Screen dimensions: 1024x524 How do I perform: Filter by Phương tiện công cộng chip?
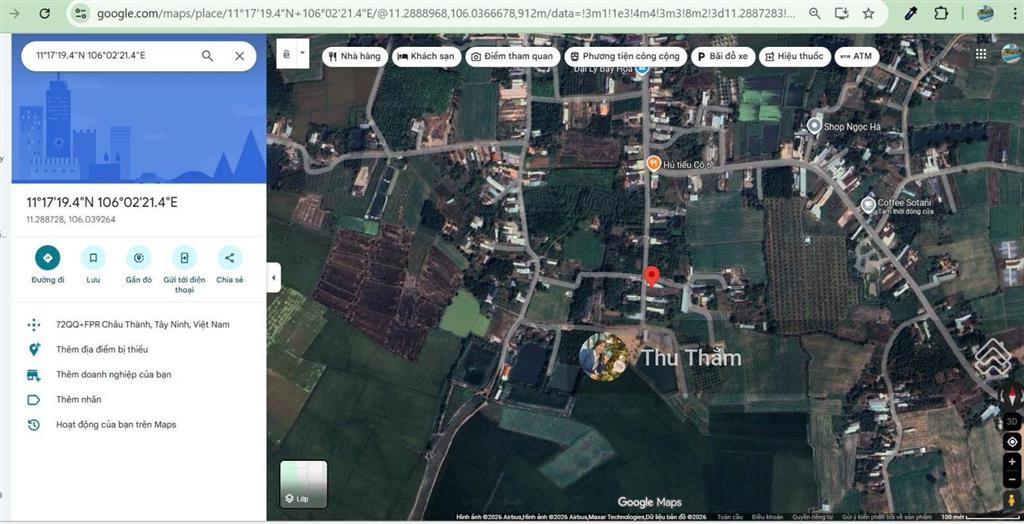[x=626, y=56]
